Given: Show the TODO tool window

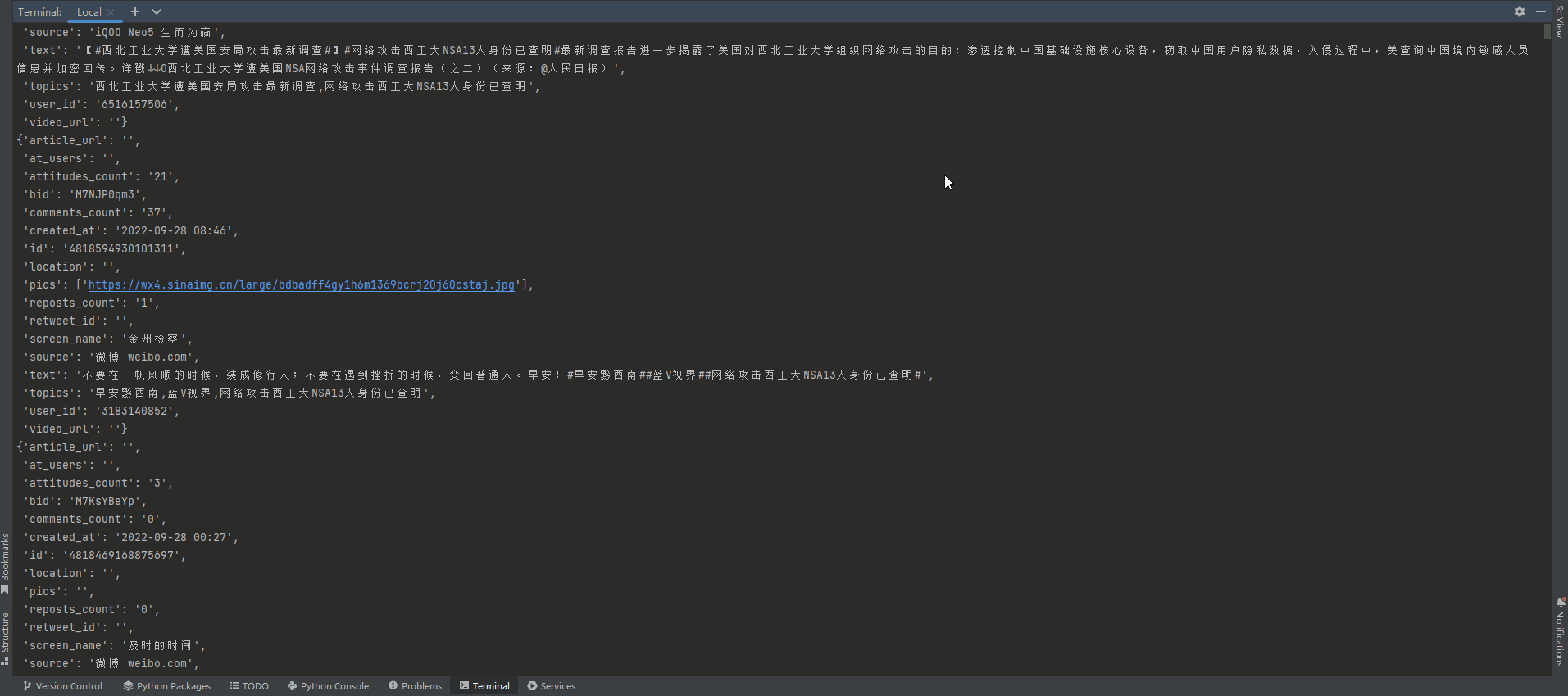Looking at the screenshot, I should pyautogui.click(x=249, y=686).
